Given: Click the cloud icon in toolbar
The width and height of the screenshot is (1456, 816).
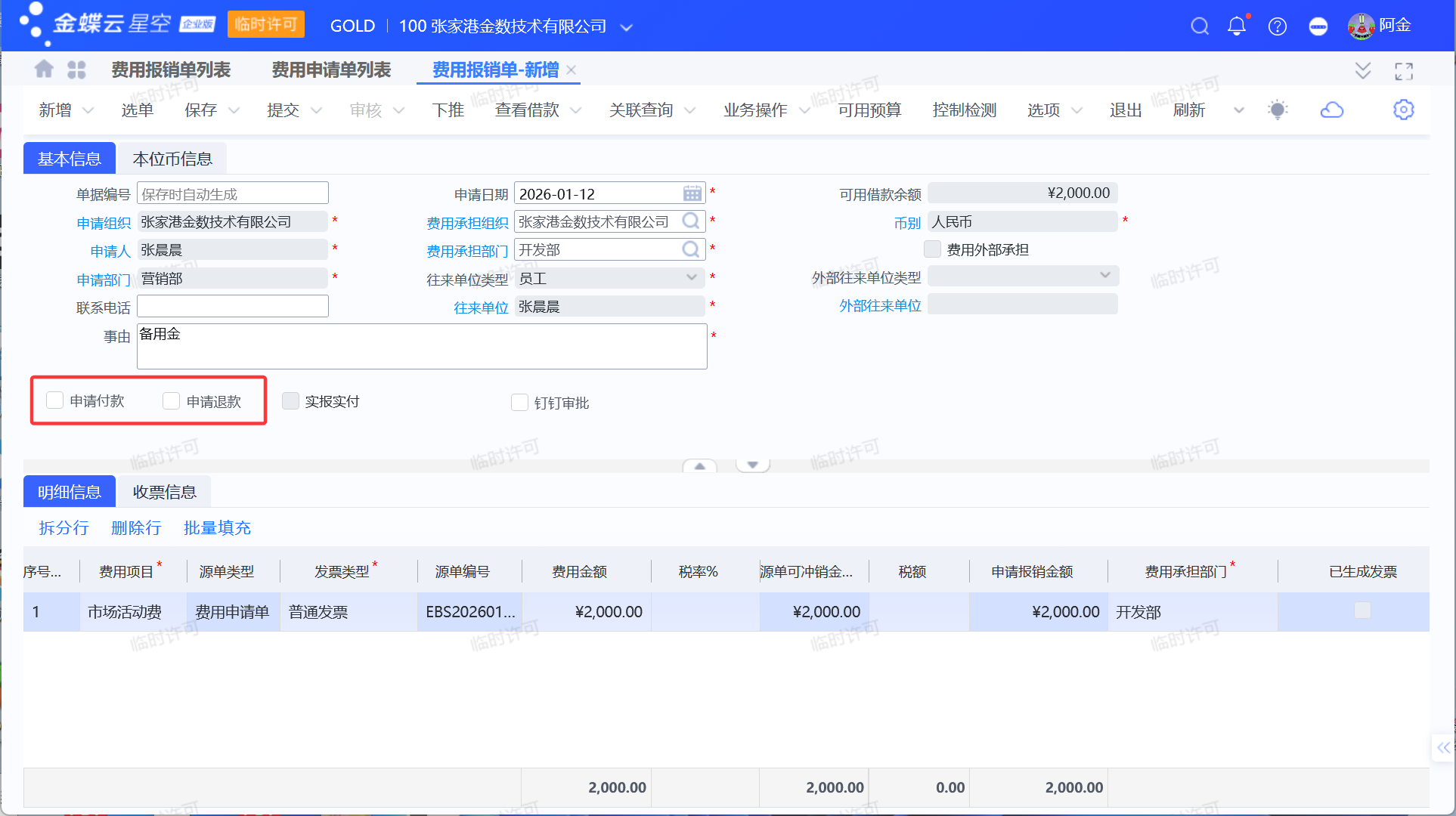Looking at the screenshot, I should pyautogui.click(x=1331, y=110).
